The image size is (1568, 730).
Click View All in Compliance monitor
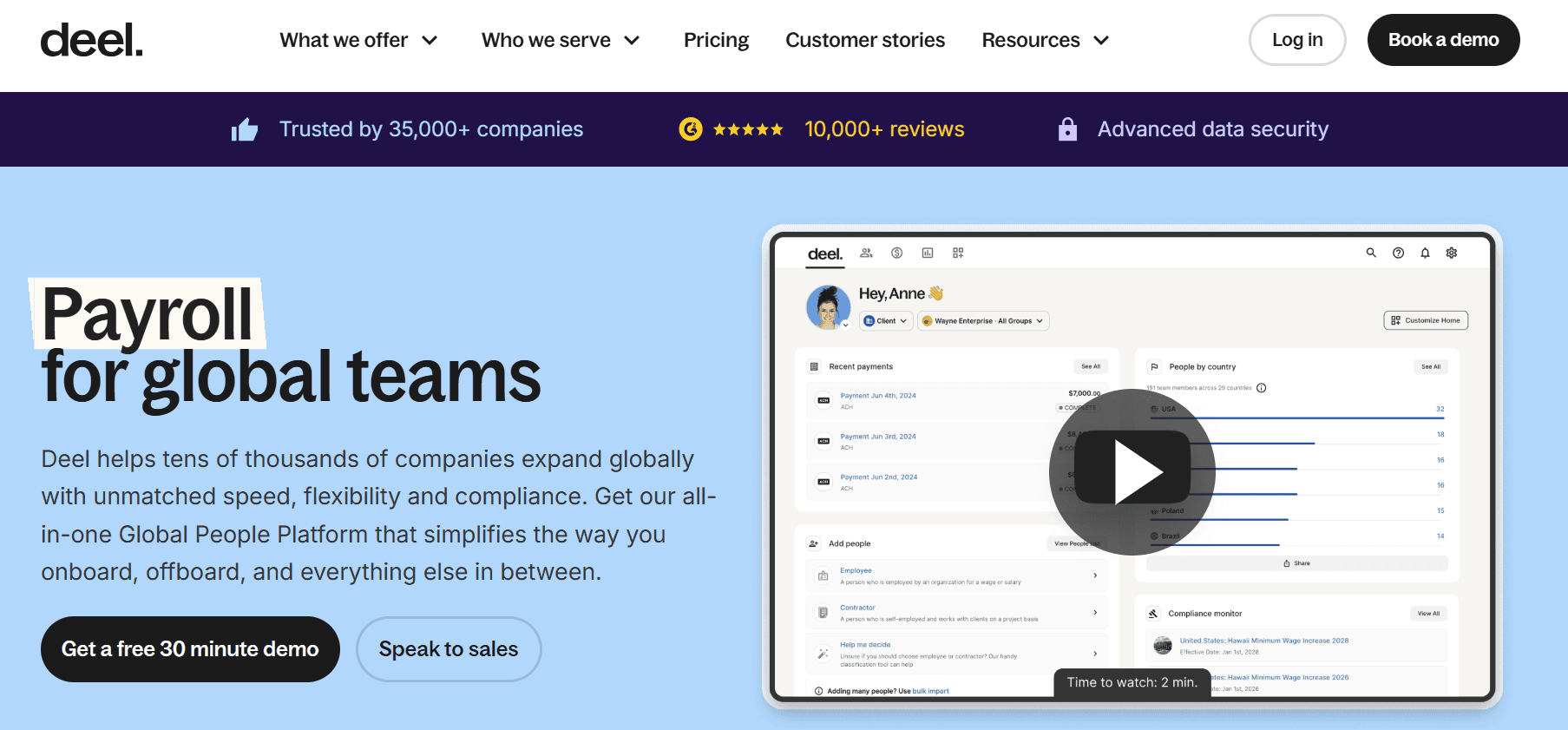[x=1428, y=614]
